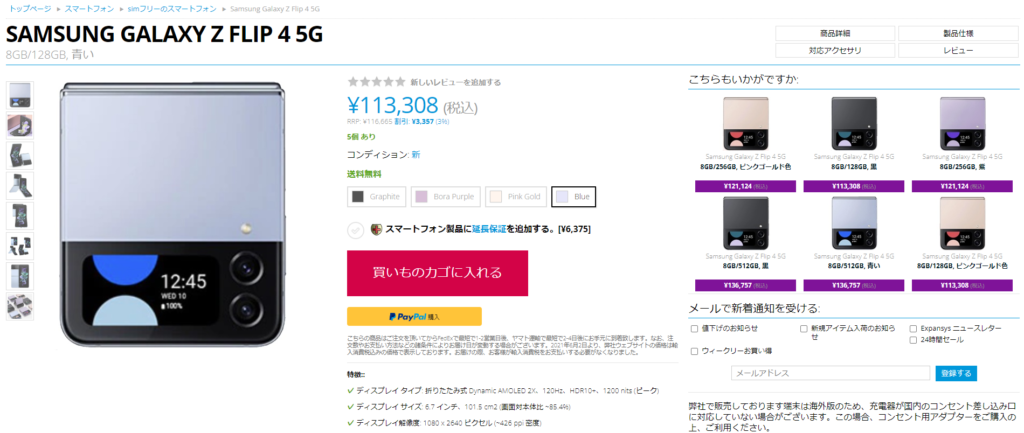This screenshot has height=433, width=1024.
Task: Choose the Bora Purple color swatch
Action: click(448, 197)
